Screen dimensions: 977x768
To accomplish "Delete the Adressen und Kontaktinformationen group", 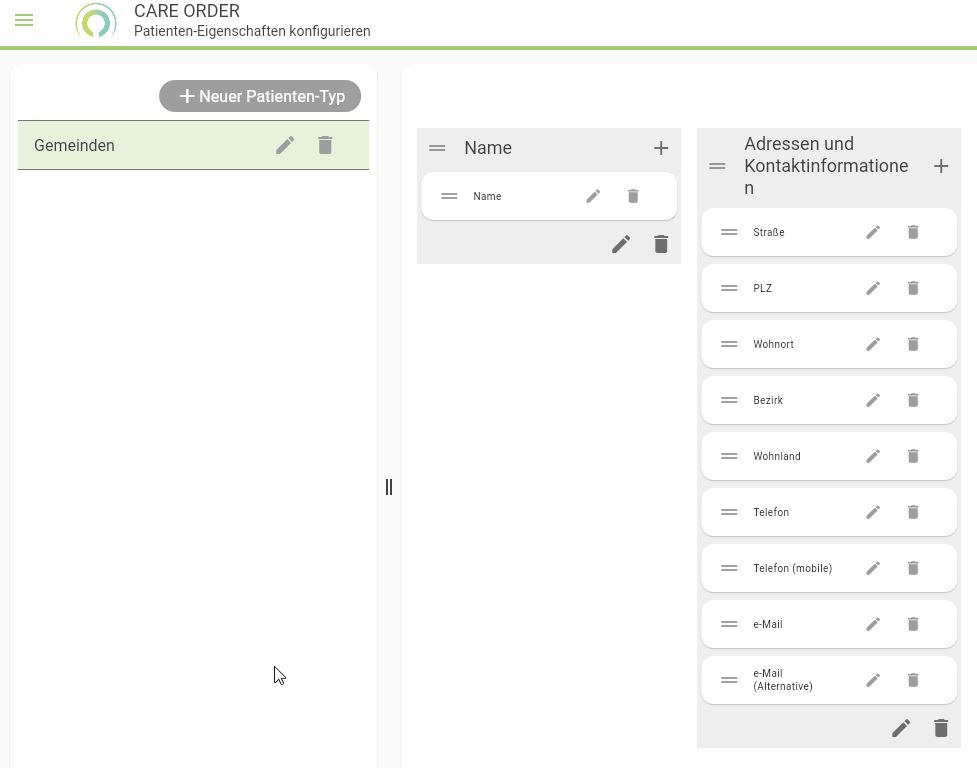I will pyautogui.click(x=941, y=728).
